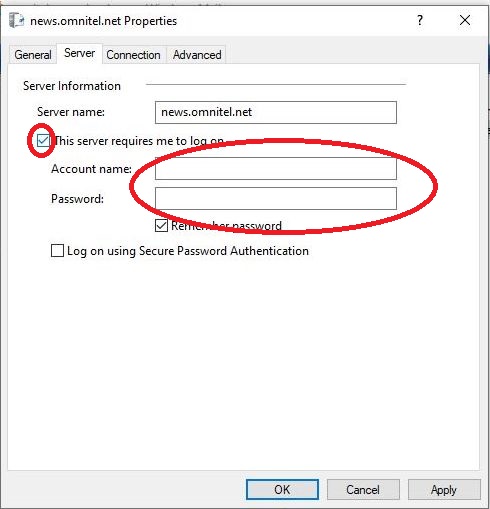Click the news server icon in title bar

(x=17, y=20)
